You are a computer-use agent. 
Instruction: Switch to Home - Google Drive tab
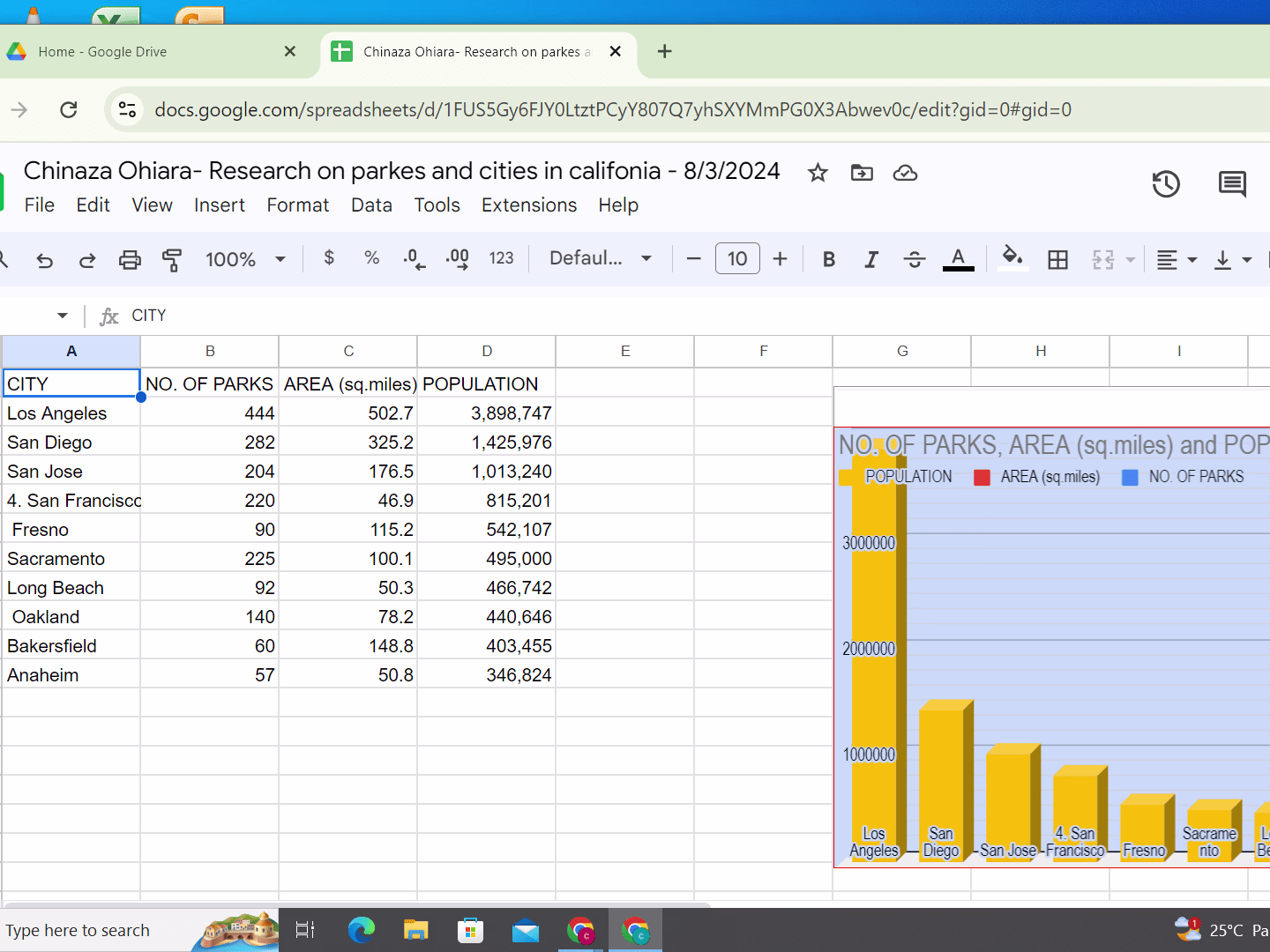click(102, 52)
